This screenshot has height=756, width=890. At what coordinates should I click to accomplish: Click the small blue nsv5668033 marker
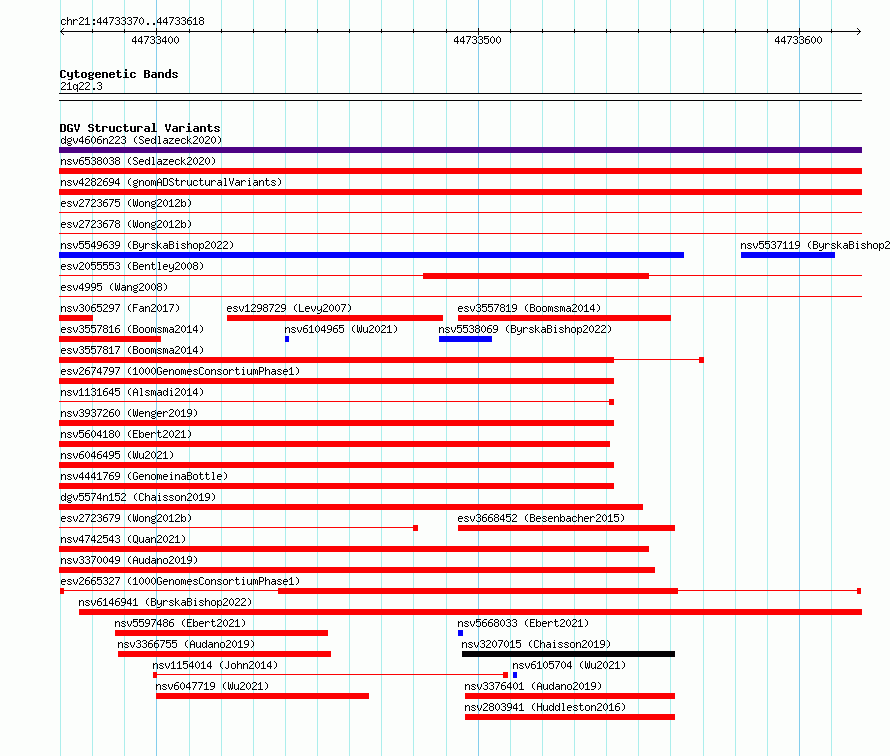point(460,633)
